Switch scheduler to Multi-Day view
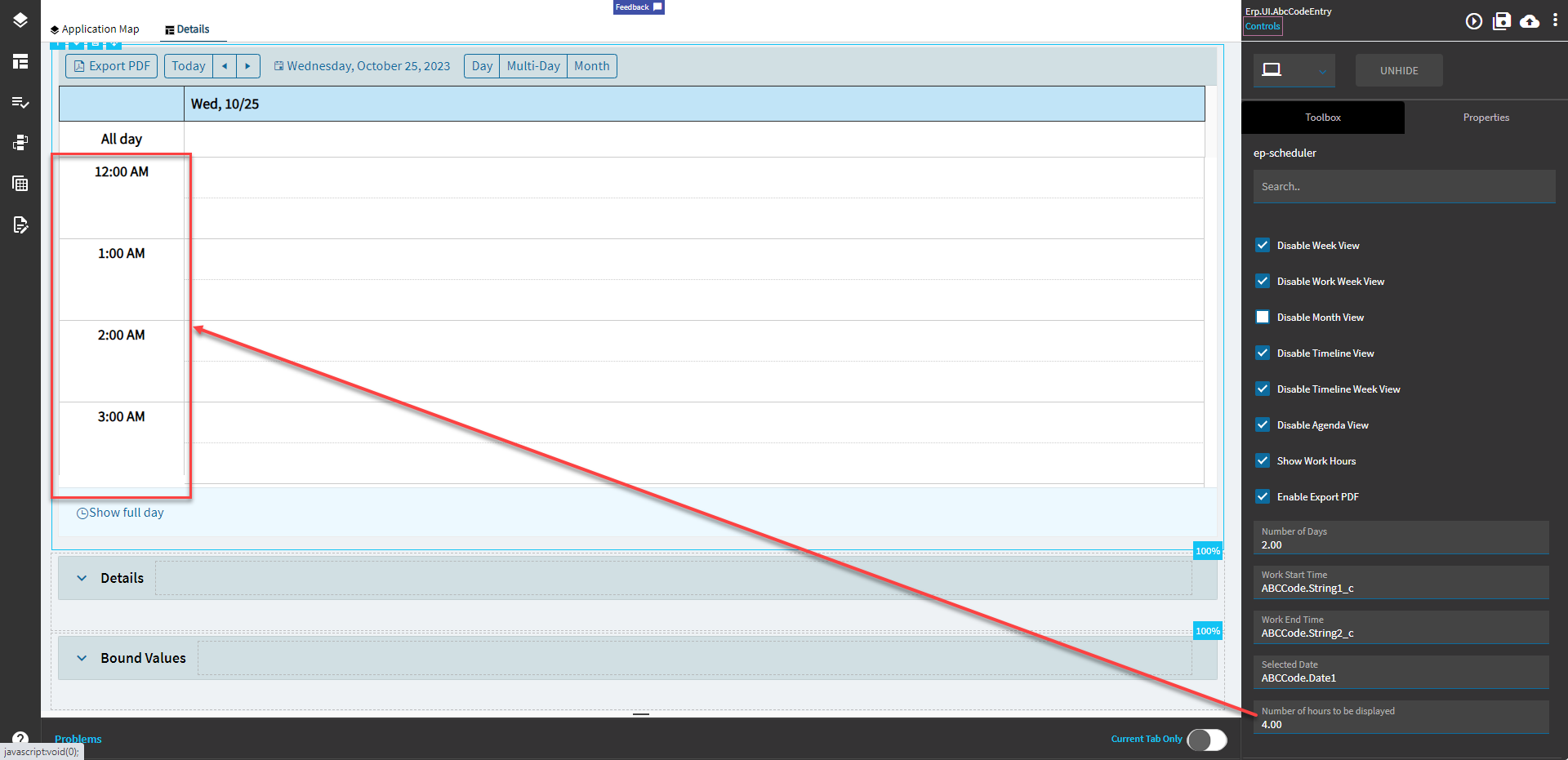 click(x=533, y=66)
